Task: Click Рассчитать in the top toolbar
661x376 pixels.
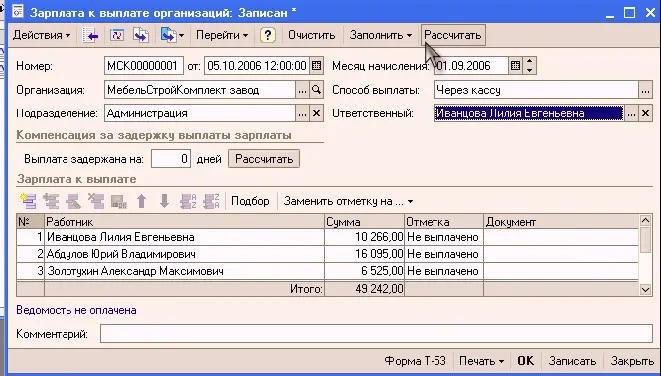Action: click(453, 35)
